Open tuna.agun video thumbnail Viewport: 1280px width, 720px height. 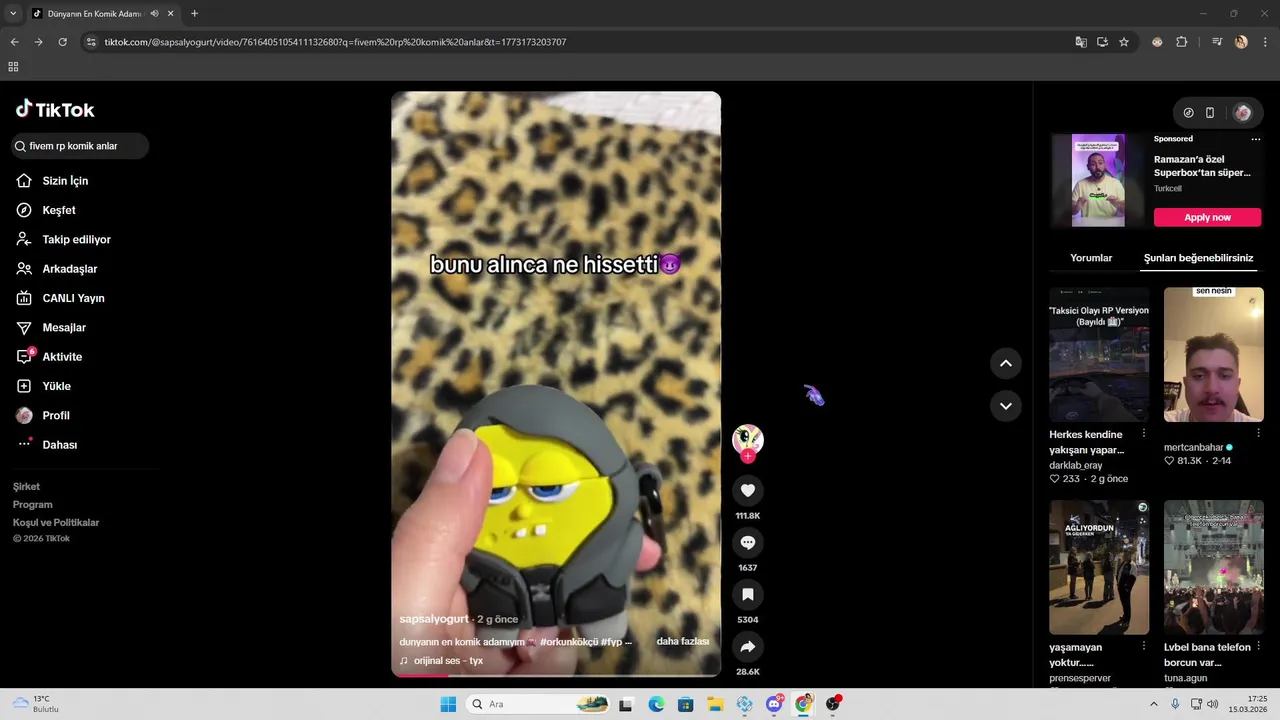coord(1214,567)
